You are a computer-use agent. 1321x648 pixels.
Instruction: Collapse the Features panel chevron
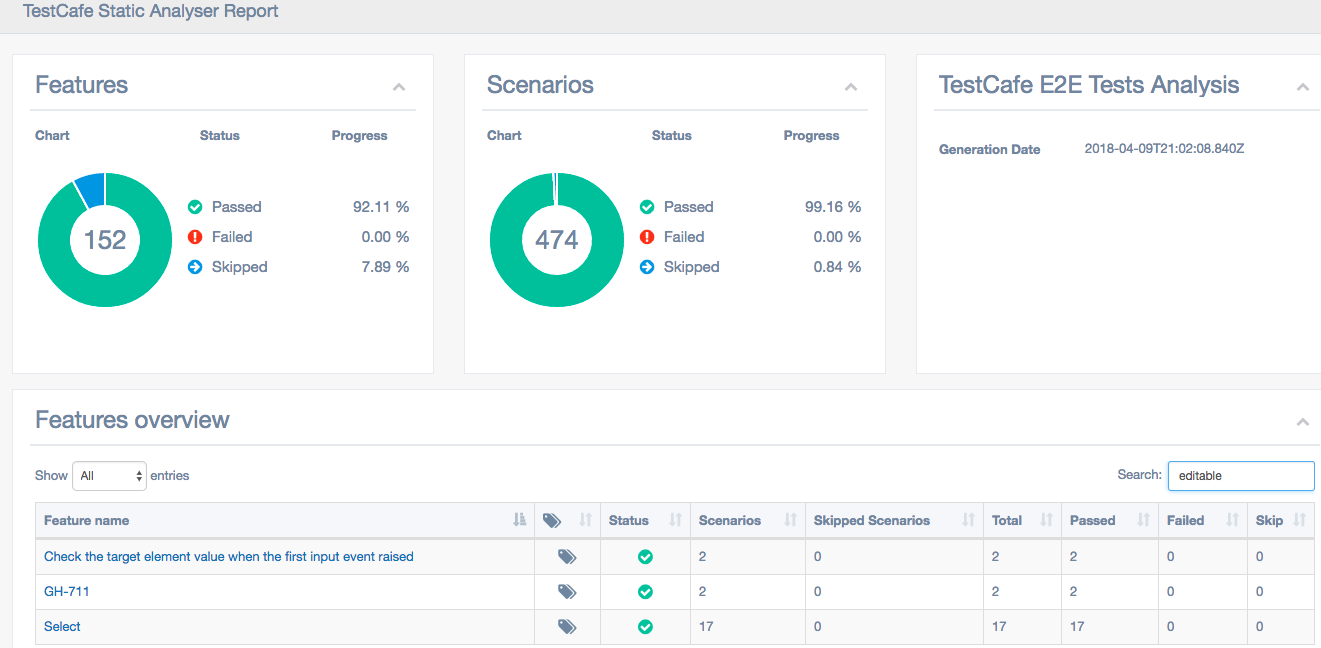399,87
